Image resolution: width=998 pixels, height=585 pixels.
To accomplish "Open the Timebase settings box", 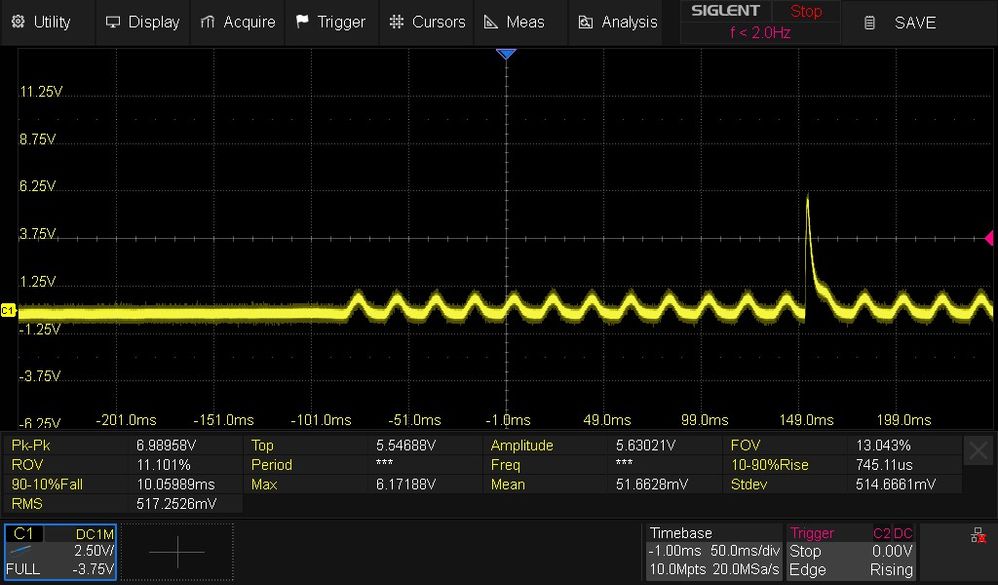I will [x=713, y=551].
